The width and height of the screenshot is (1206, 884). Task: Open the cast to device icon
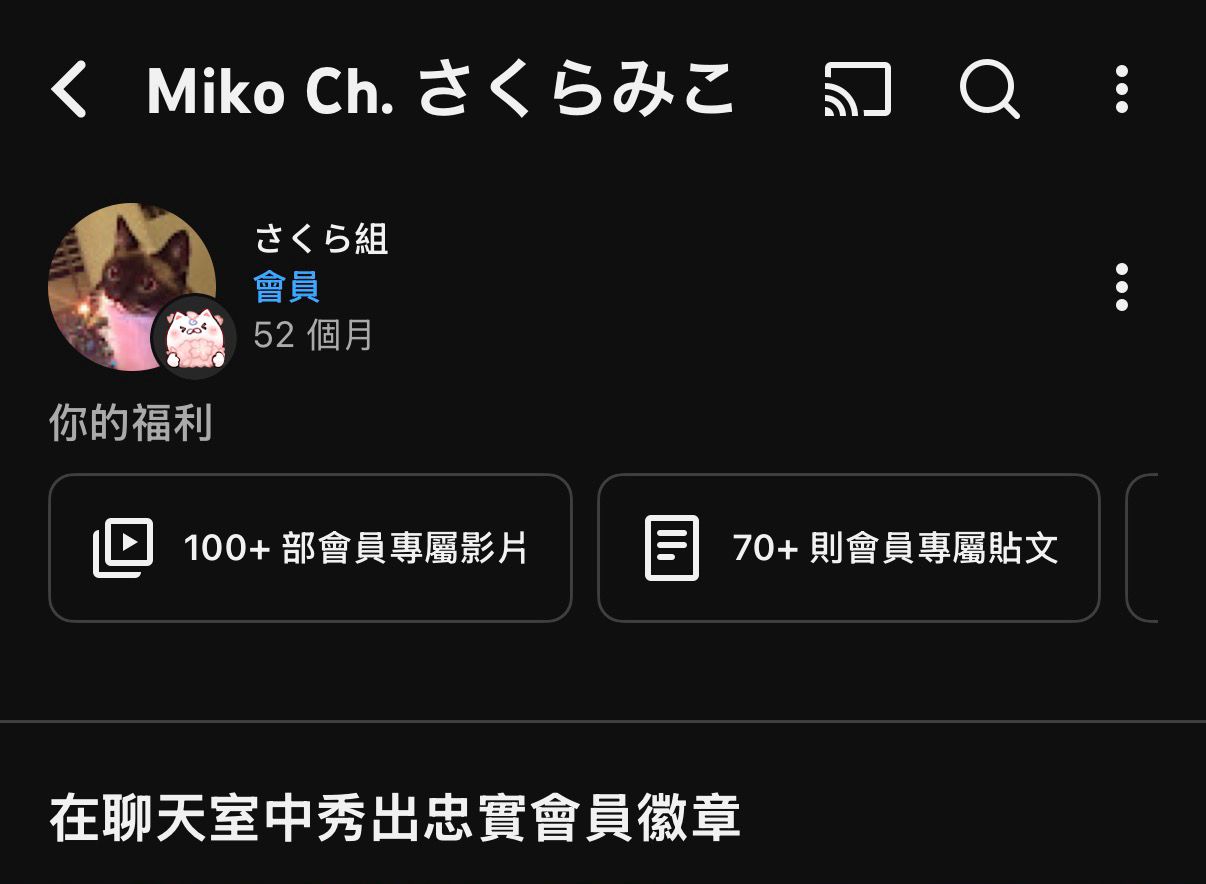(857, 90)
